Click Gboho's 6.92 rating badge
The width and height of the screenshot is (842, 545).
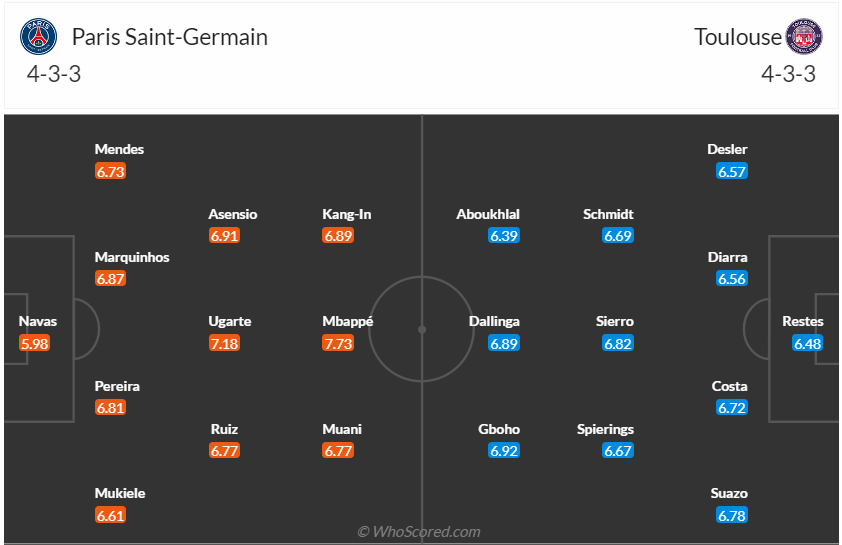[503, 451]
